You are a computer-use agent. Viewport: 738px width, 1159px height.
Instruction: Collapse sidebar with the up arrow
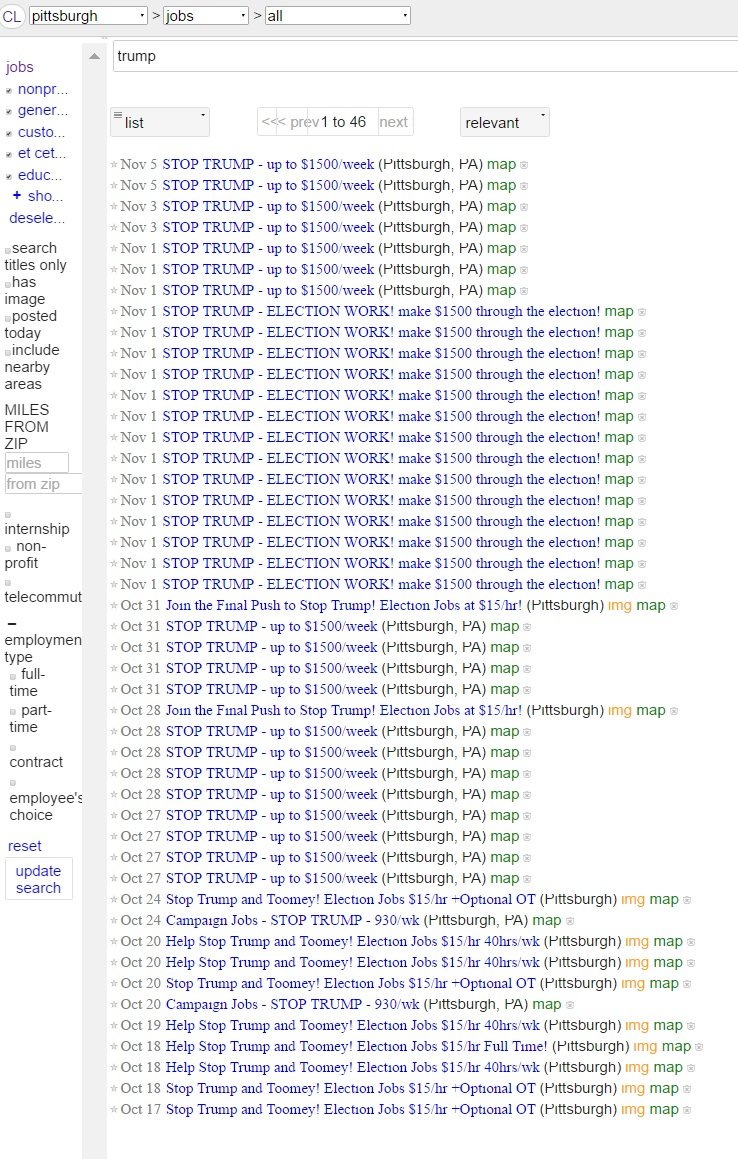[x=94, y=56]
